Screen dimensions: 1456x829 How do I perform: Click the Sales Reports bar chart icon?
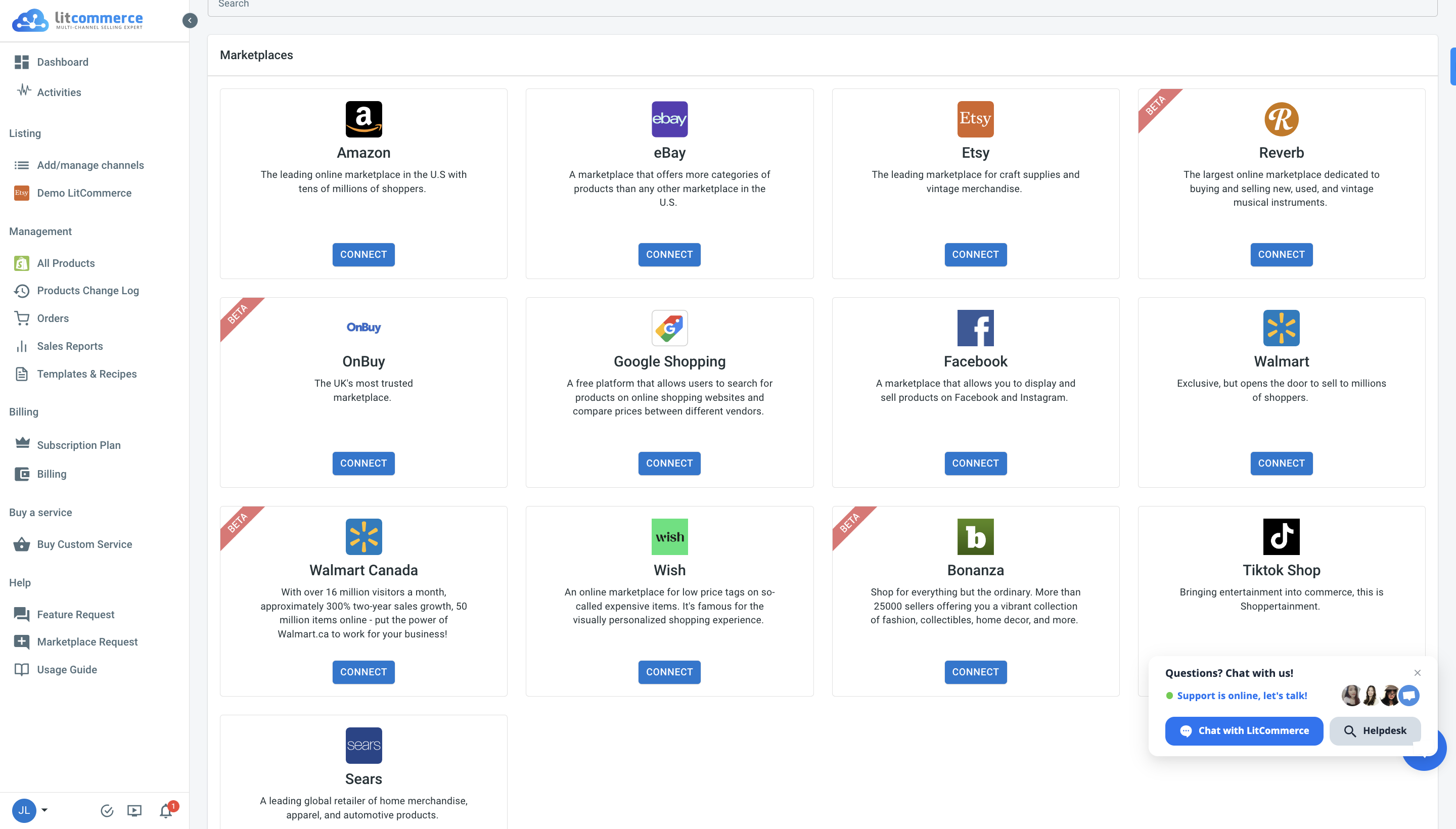tap(22, 346)
